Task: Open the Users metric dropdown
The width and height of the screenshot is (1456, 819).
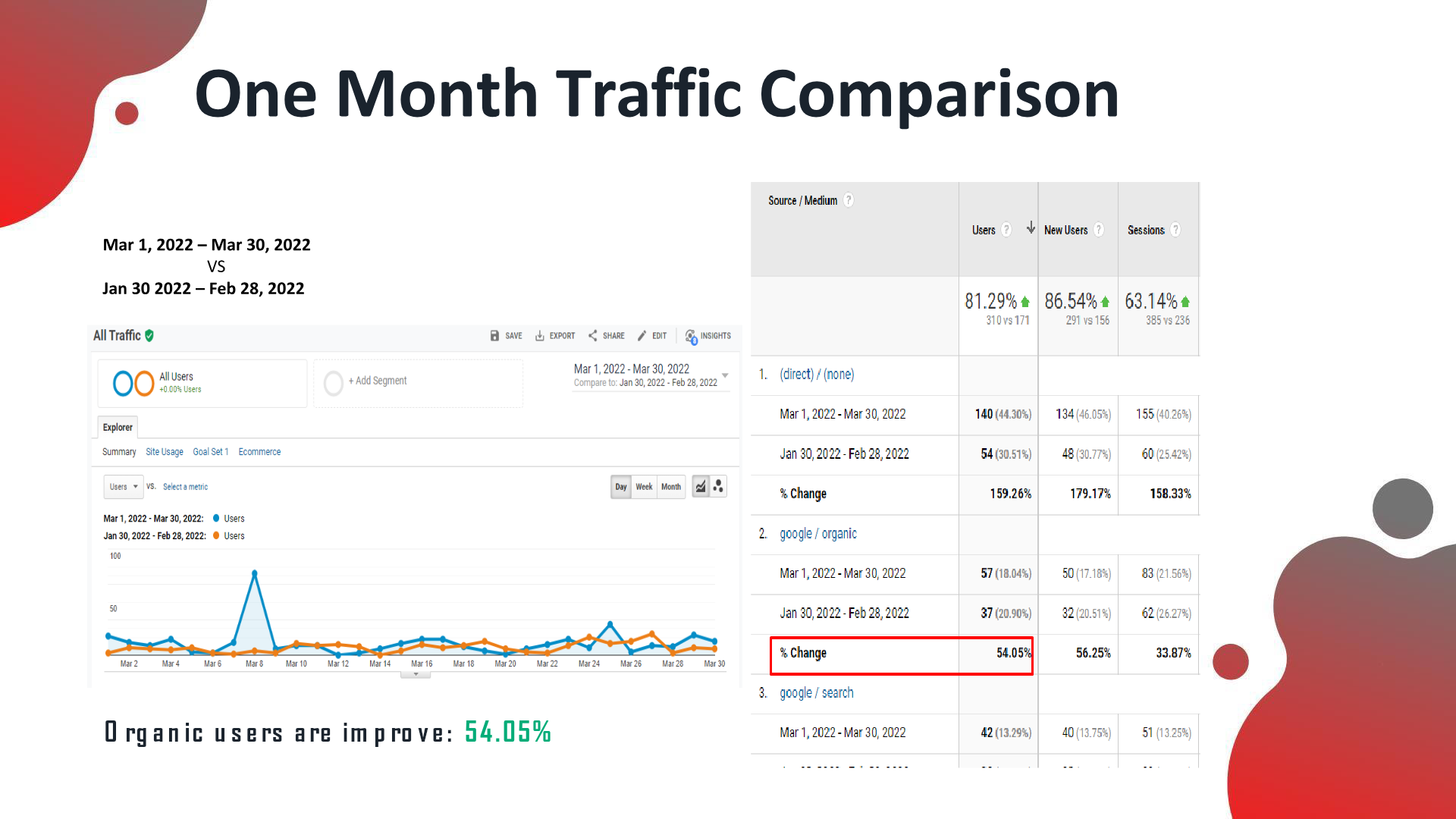Action: (124, 487)
